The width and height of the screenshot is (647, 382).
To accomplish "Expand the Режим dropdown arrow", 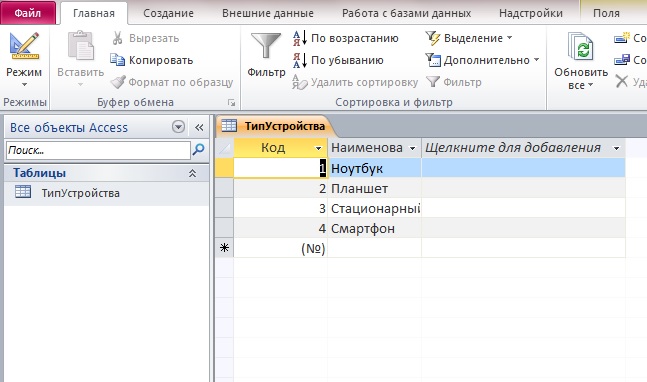I will point(24,84).
